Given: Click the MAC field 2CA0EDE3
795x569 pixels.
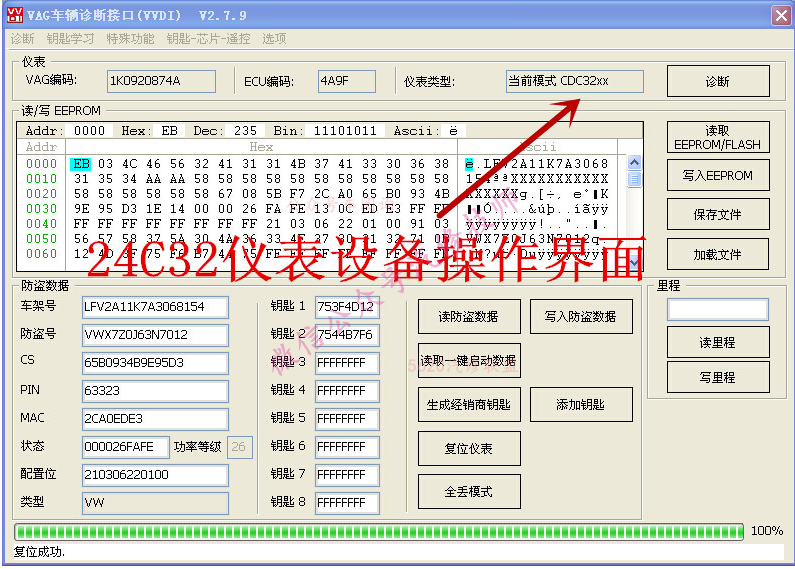Looking at the screenshot, I should [155, 419].
